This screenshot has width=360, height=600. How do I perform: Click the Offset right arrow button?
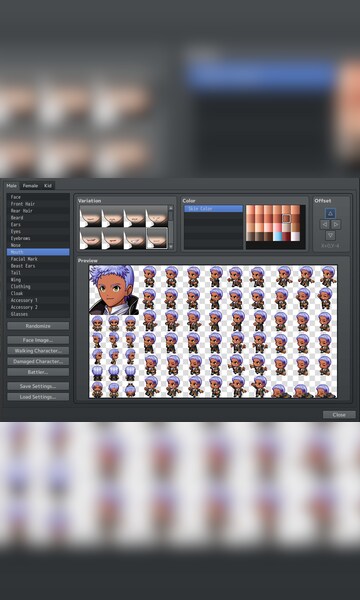336,224
